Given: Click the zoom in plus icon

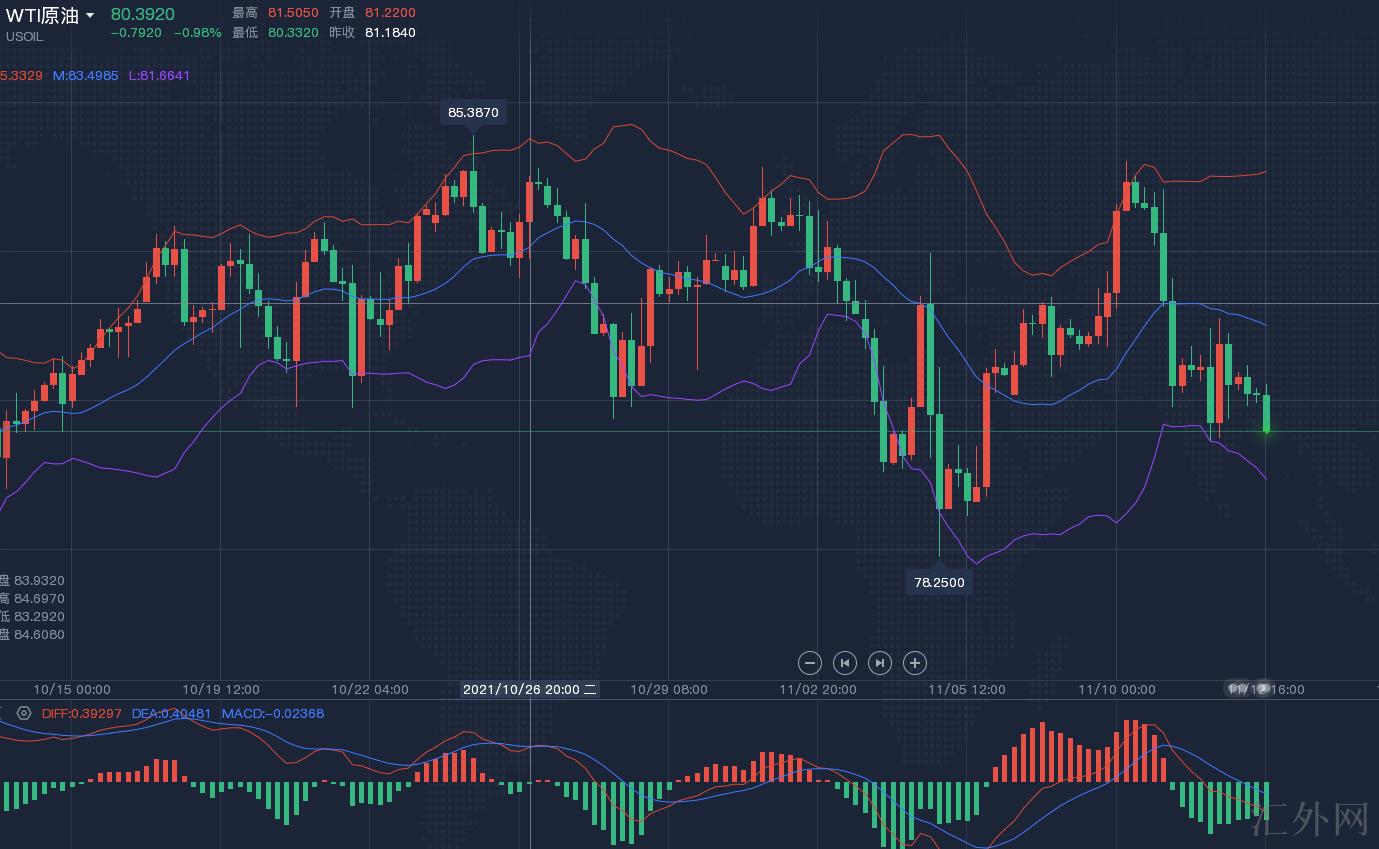Looking at the screenshot, I should (x=914, y=662).
